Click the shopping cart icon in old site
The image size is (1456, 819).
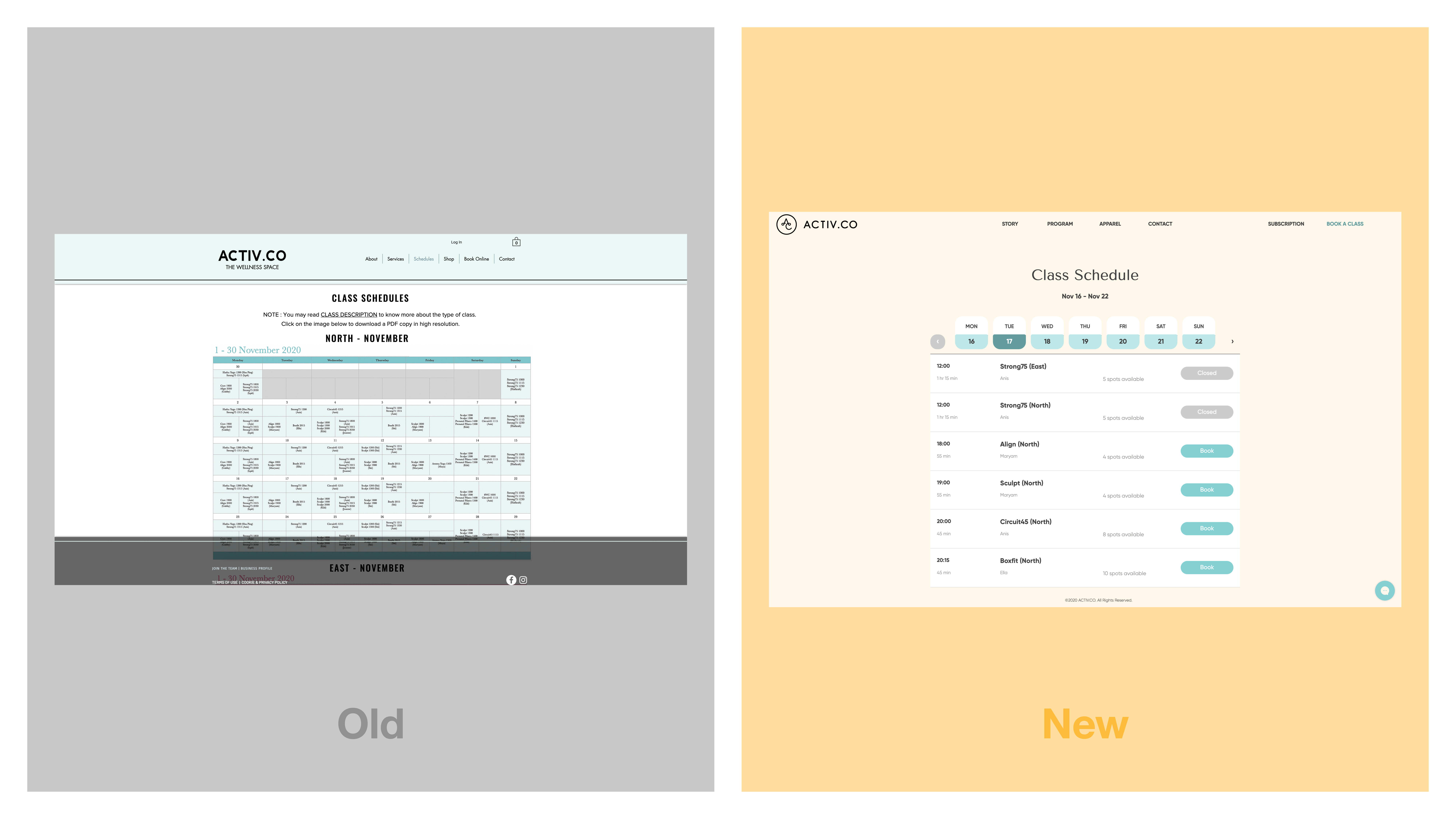click(x=516, y=242)
